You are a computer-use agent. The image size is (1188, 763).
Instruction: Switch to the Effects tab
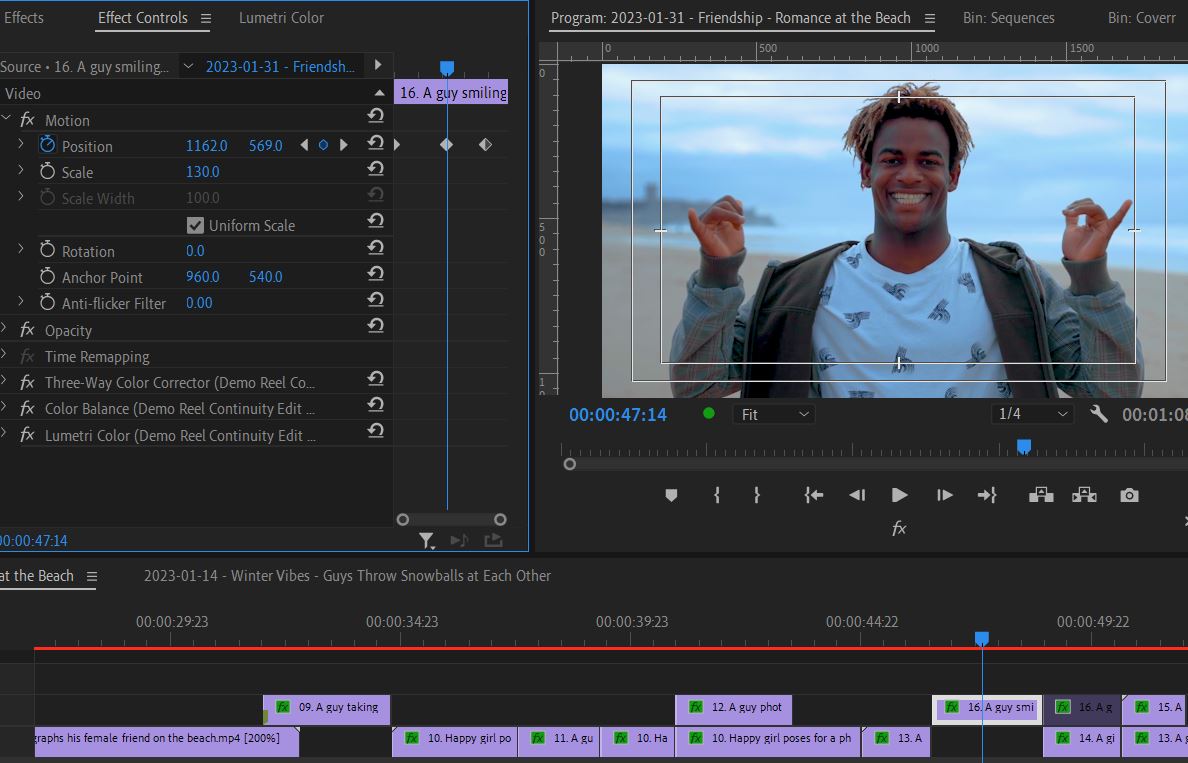[x=23, y=17]
